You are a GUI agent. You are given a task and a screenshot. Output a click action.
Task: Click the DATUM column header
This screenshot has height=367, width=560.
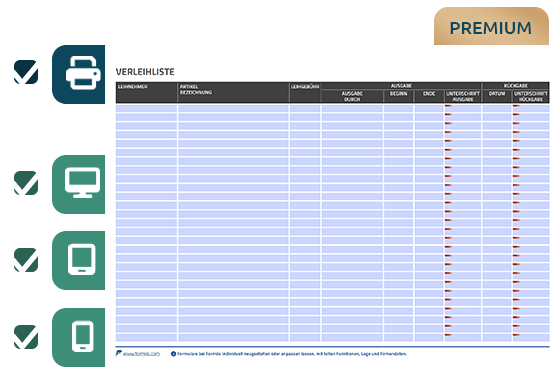[497, 96]
